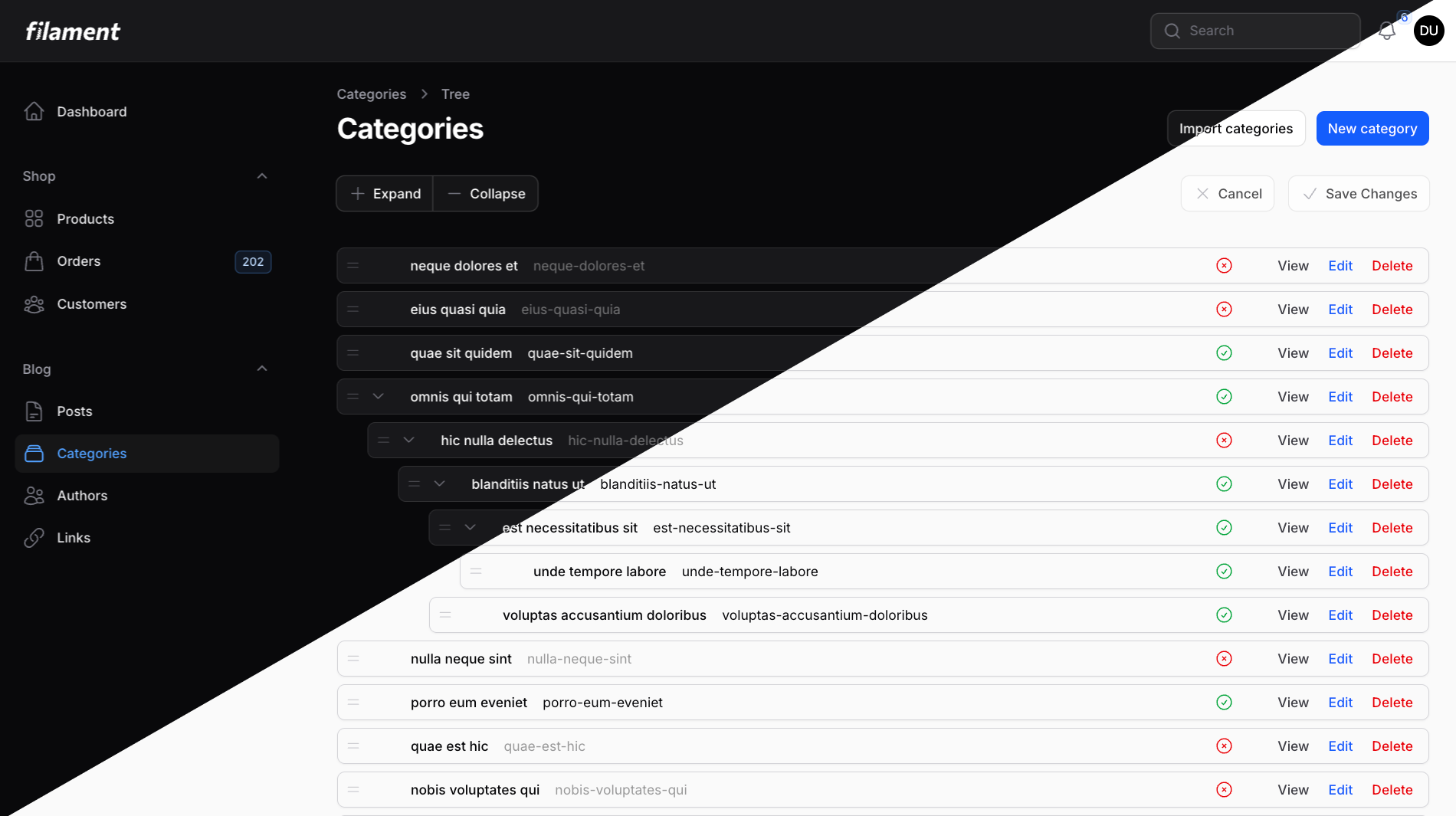Collapse the omnis qui totam tree node
This screenshot has width=1456, height=816.
click(379, 396)
